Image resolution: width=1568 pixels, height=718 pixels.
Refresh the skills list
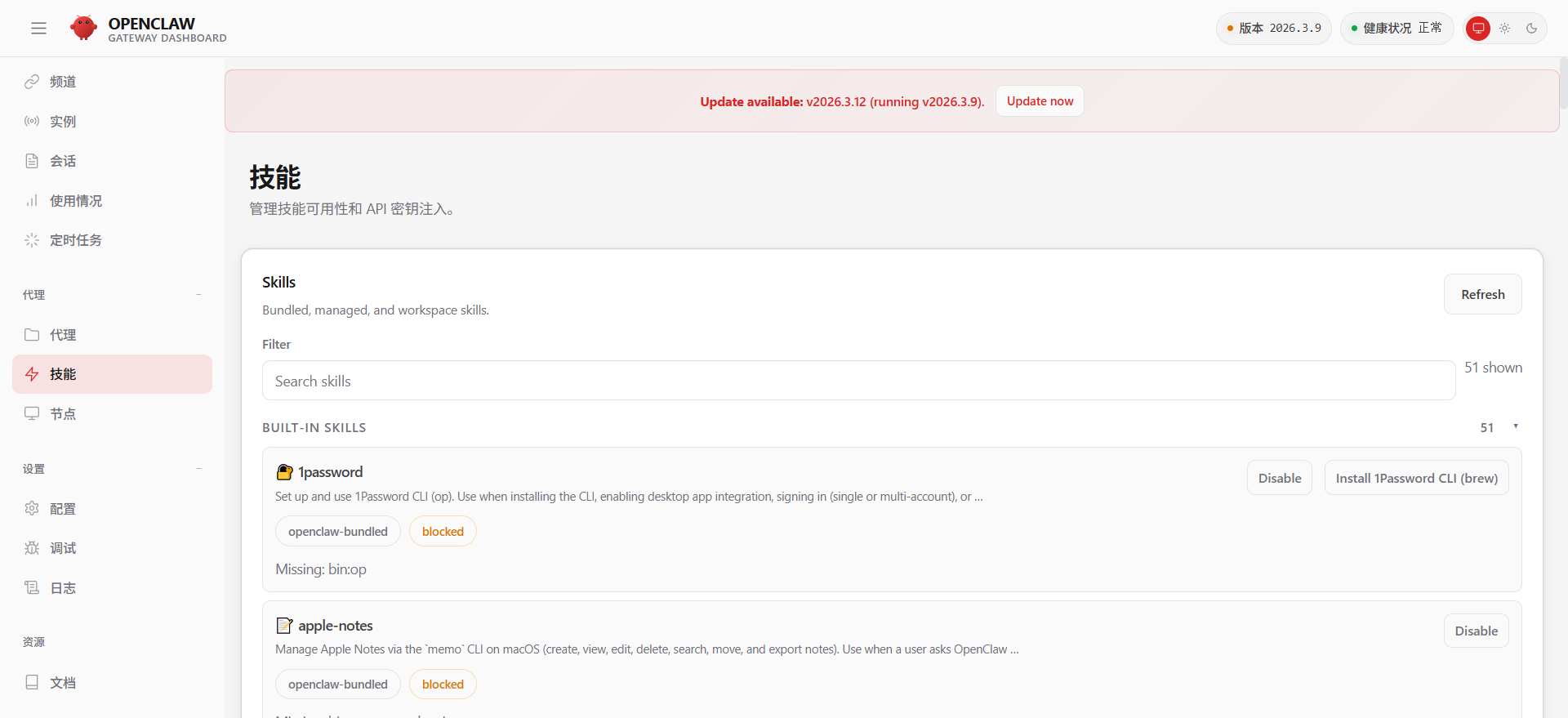pos(1482,294)
